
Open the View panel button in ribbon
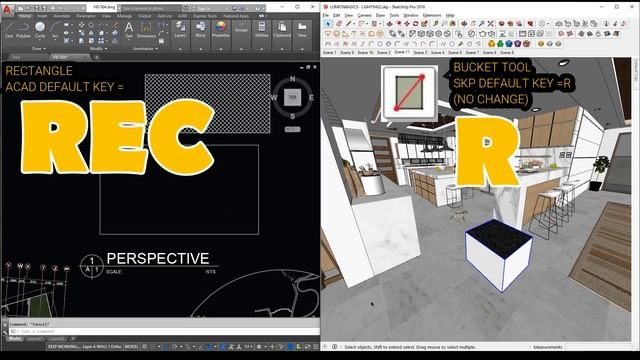[302, 29]
